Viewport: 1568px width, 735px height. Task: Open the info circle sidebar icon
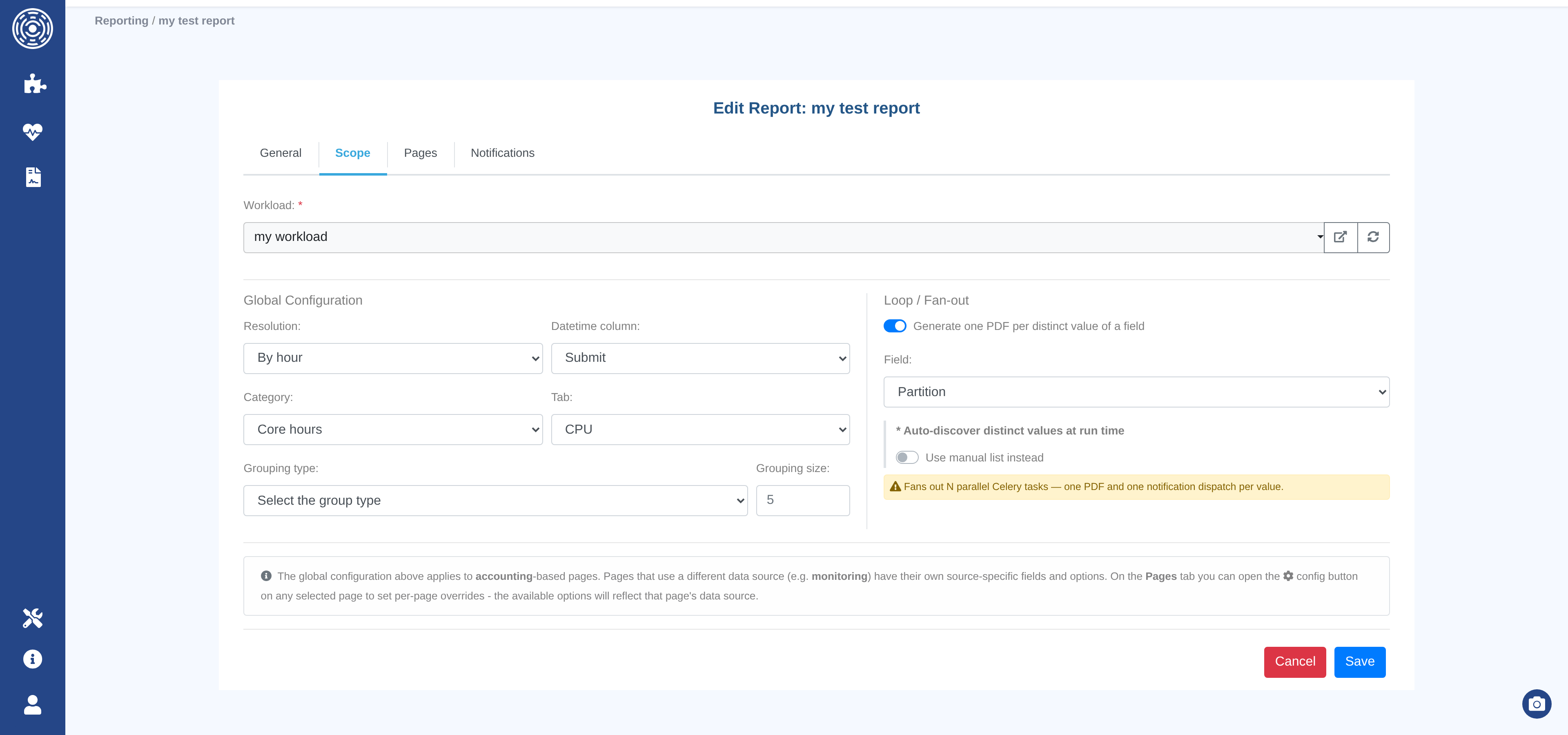[33, 659]
